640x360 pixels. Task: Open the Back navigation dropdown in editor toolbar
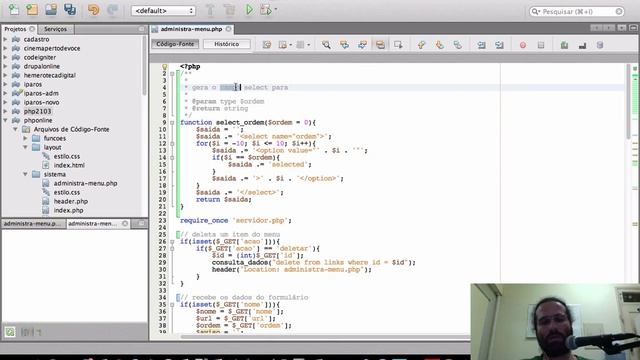290,45
